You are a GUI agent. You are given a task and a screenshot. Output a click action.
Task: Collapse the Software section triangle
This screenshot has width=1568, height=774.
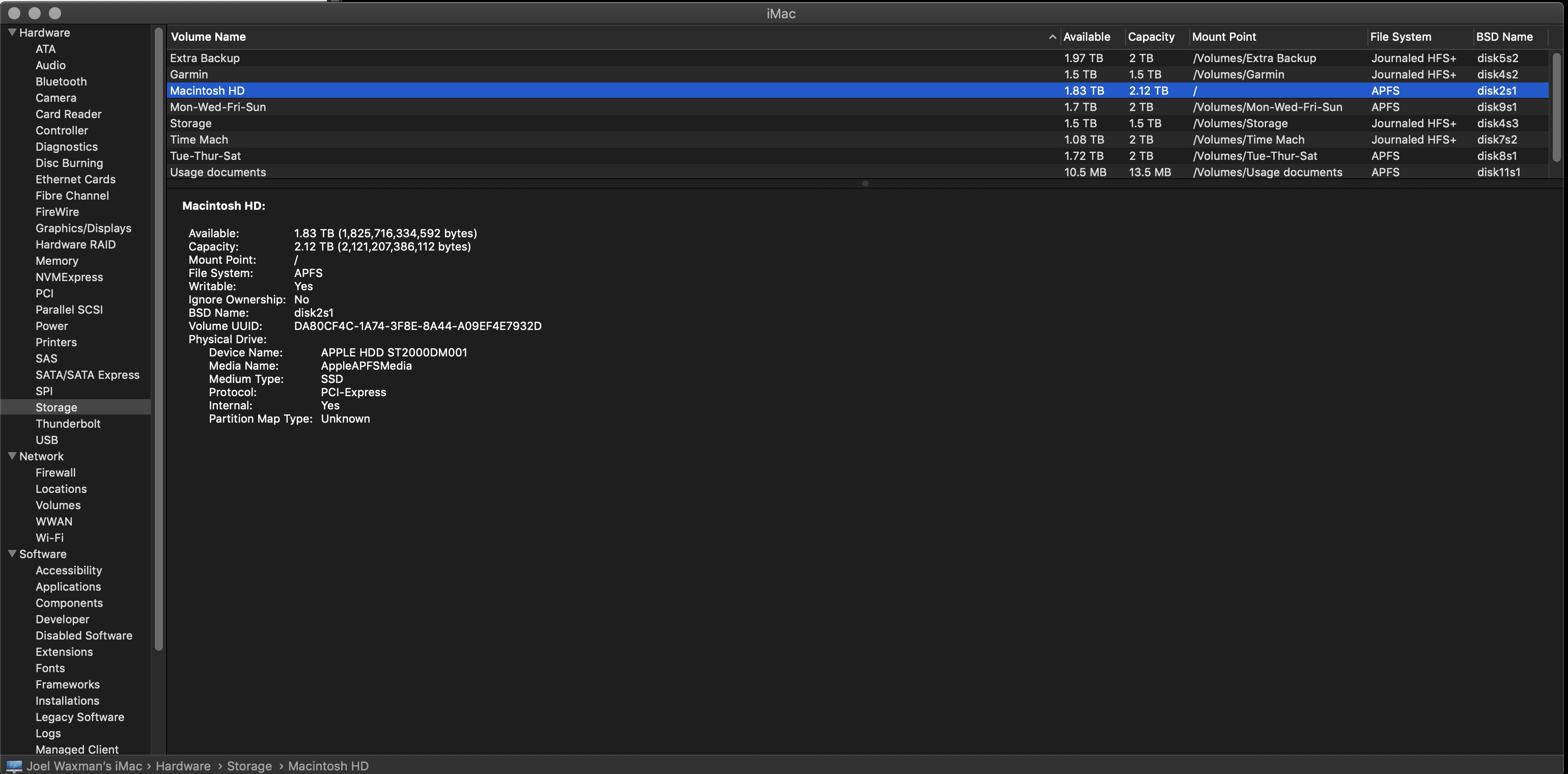(x=12, y=554)
